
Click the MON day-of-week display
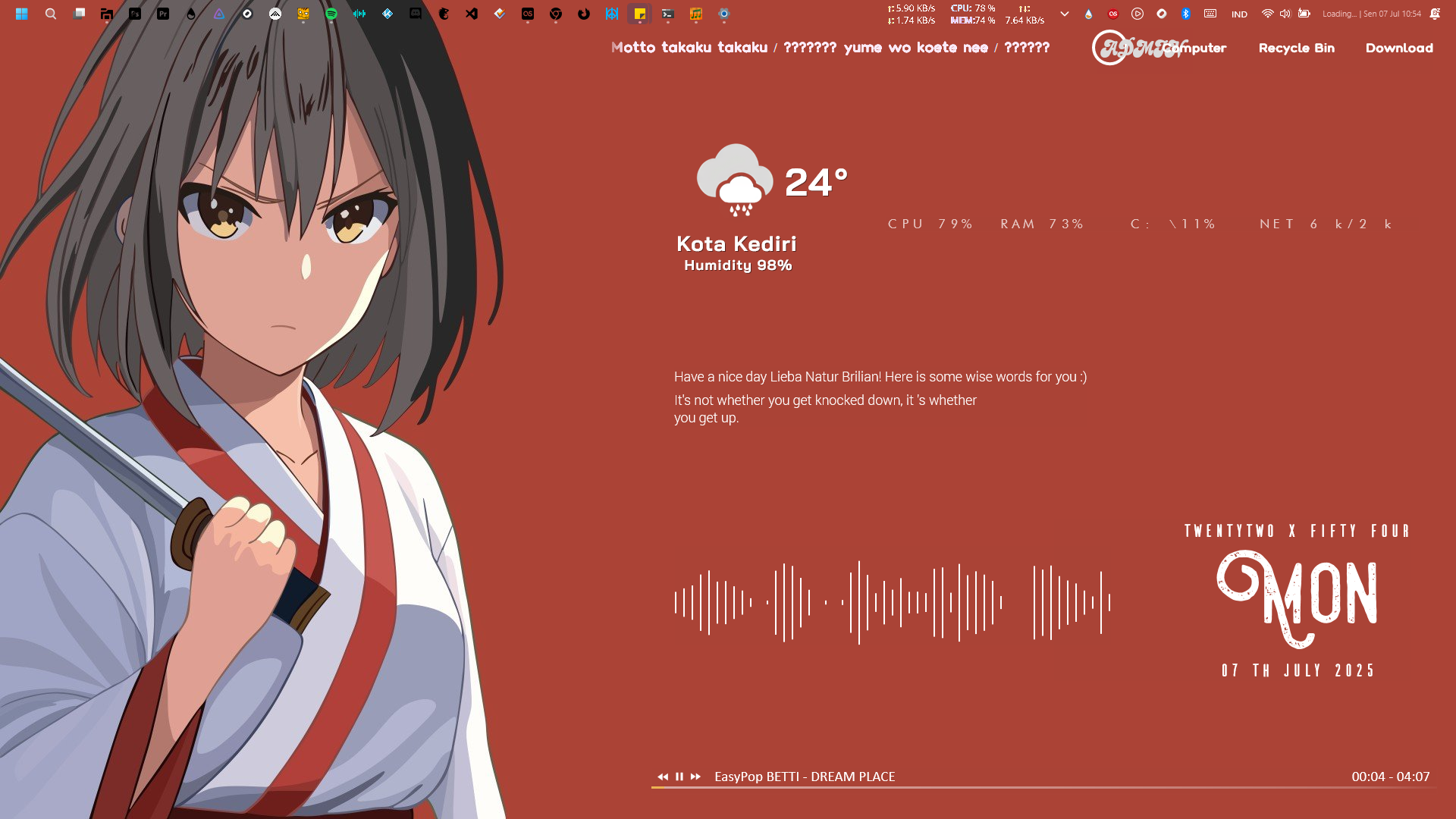(1298, 599)
